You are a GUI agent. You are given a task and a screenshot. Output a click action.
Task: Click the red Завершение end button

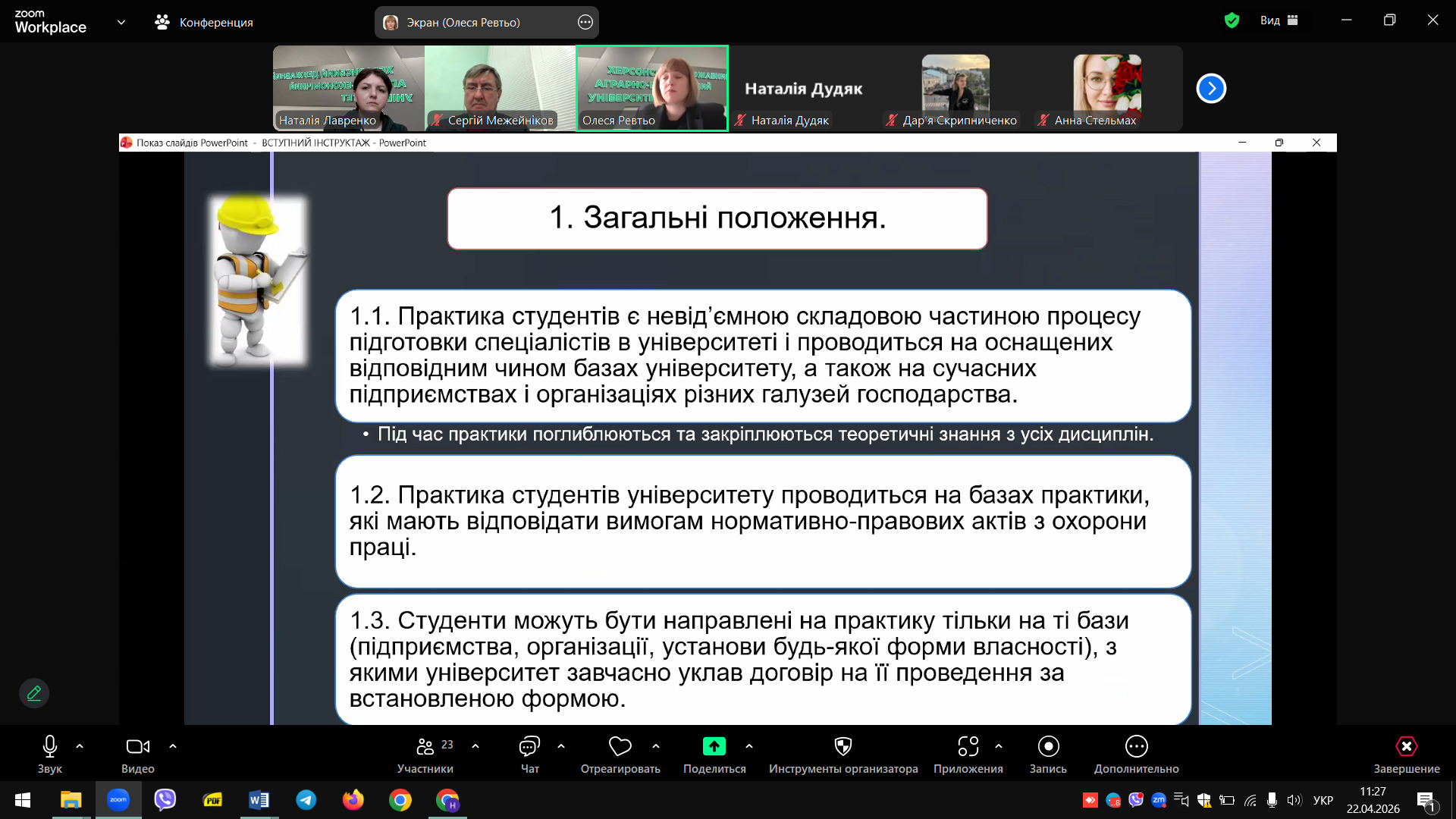1406,747
